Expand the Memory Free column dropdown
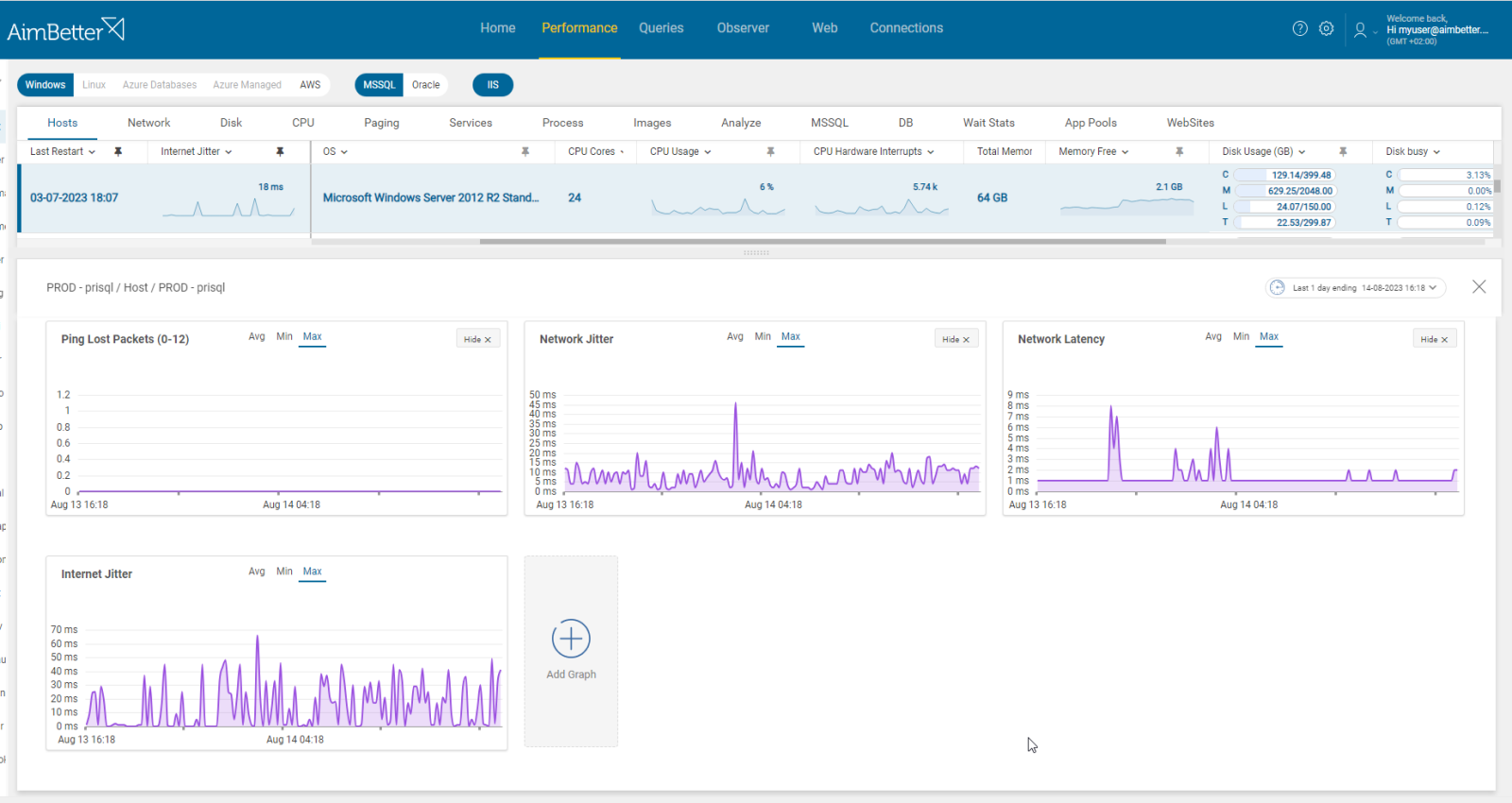 1125,152
